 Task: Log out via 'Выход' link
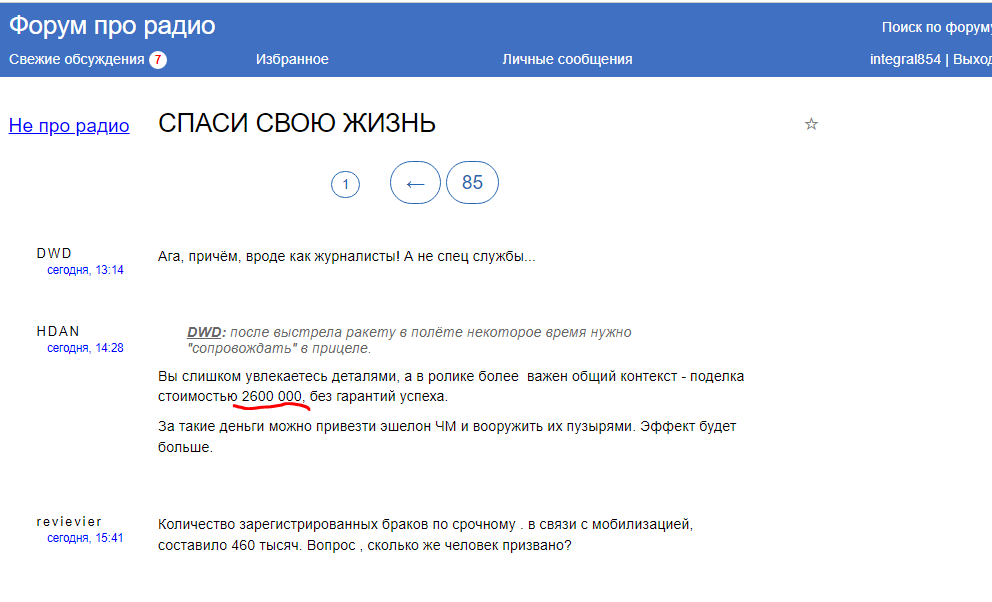(972, 59)
